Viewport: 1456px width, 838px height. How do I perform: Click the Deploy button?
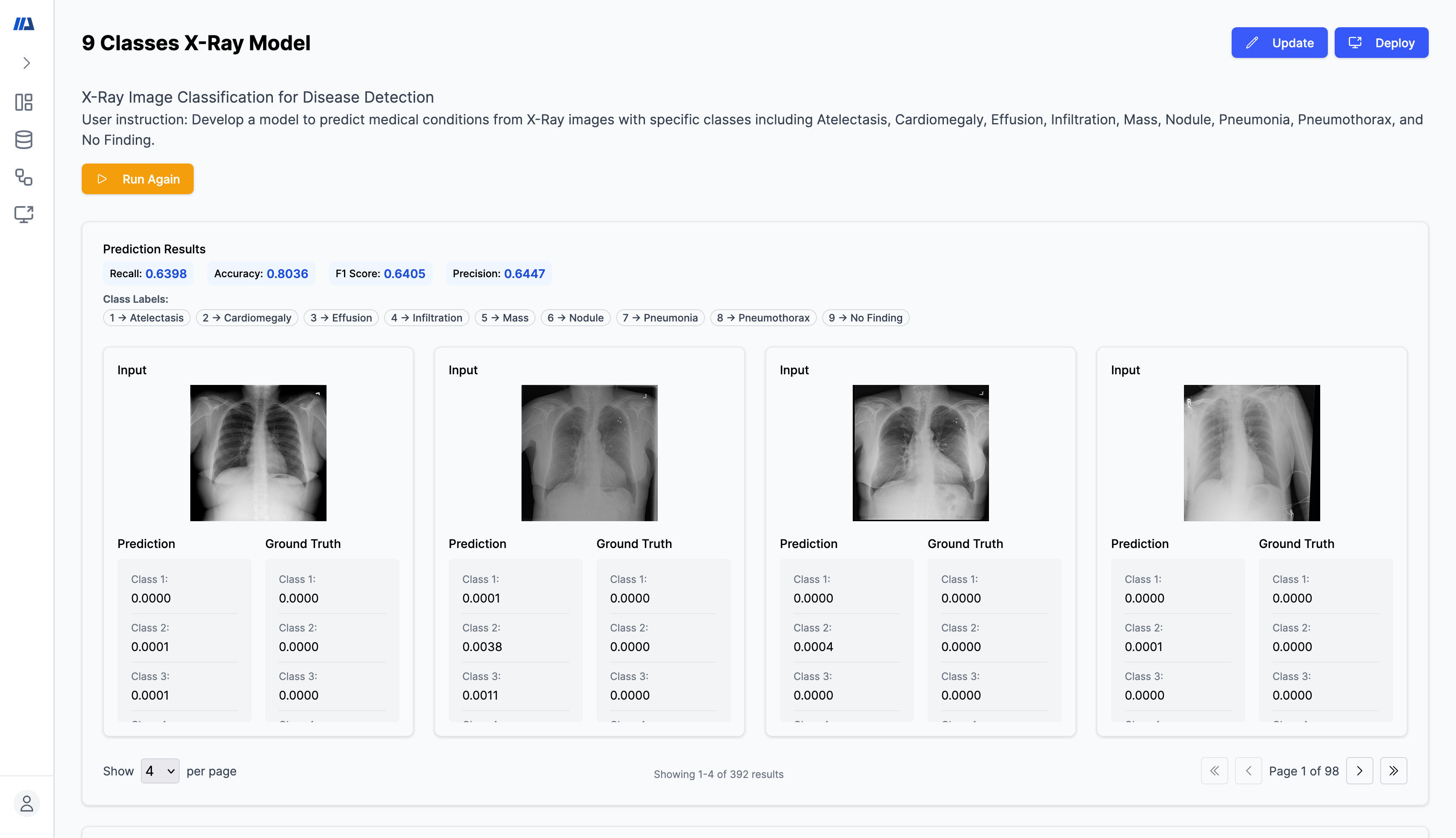pos(1381,43)
